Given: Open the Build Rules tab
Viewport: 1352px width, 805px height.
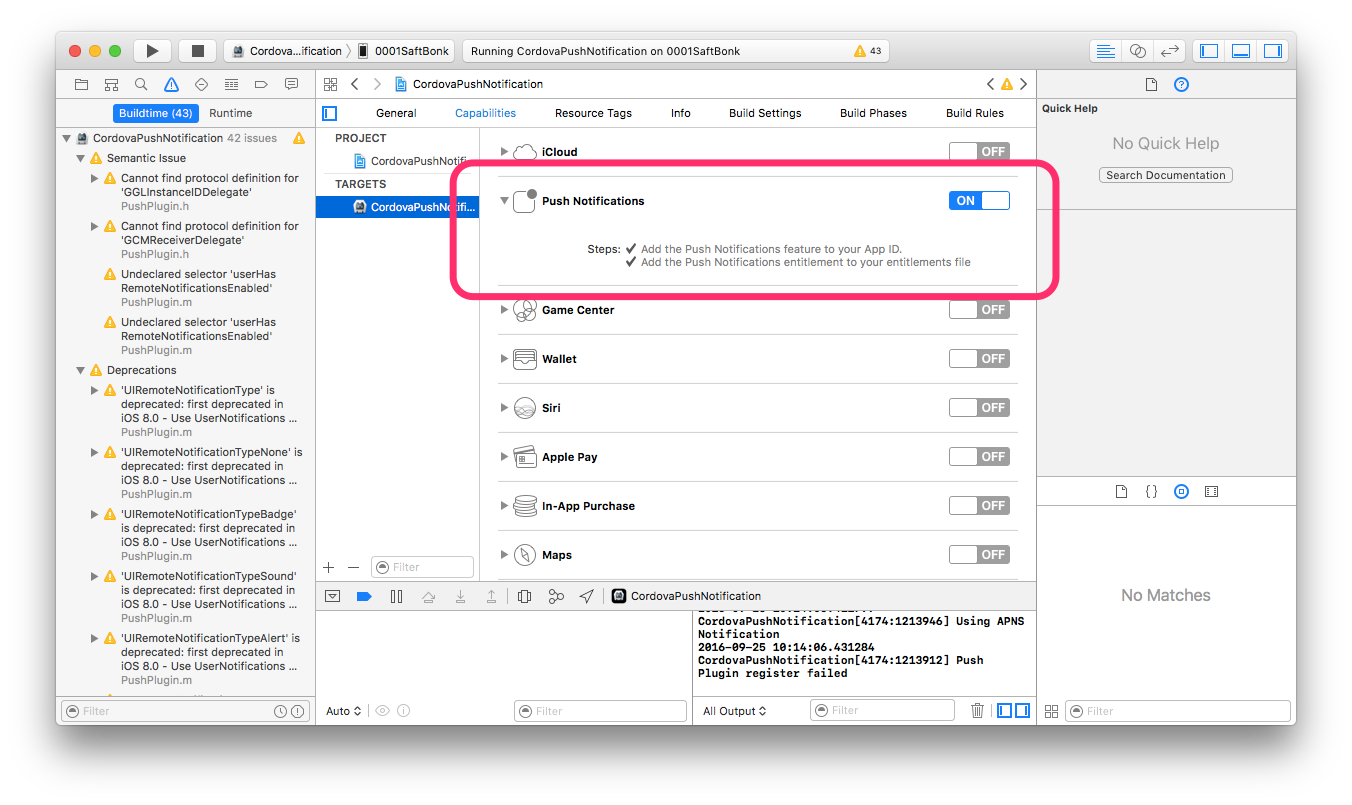Looking at the screenshot, I should 975,113.
